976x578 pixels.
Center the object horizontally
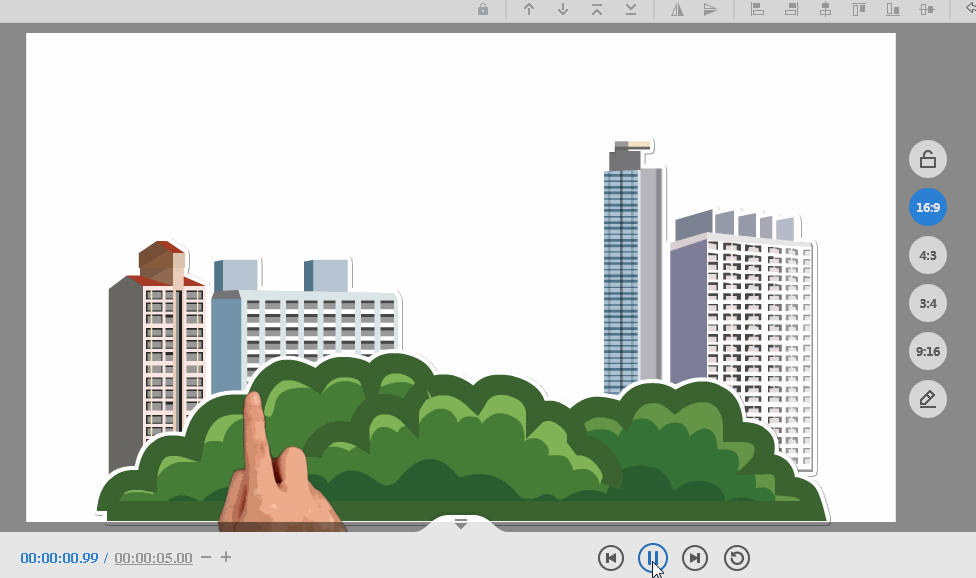[x=825, y=9]
